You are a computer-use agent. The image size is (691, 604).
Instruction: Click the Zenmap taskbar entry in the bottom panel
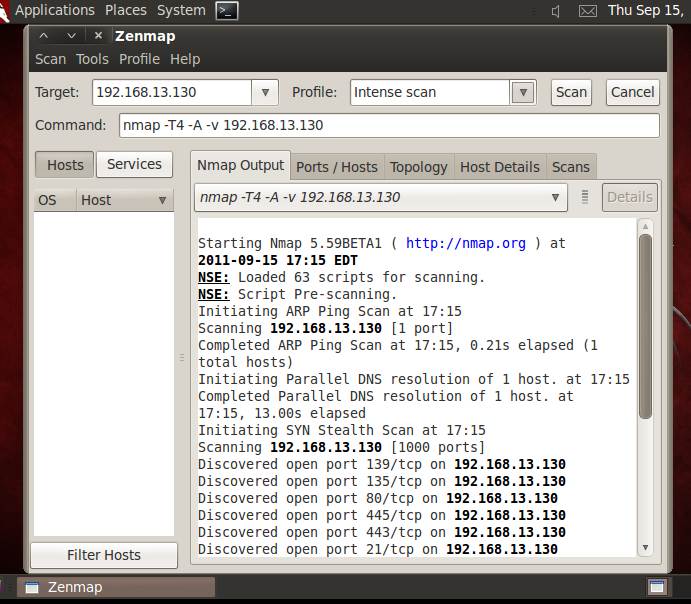pyautogui.click(x=116, y=587)
